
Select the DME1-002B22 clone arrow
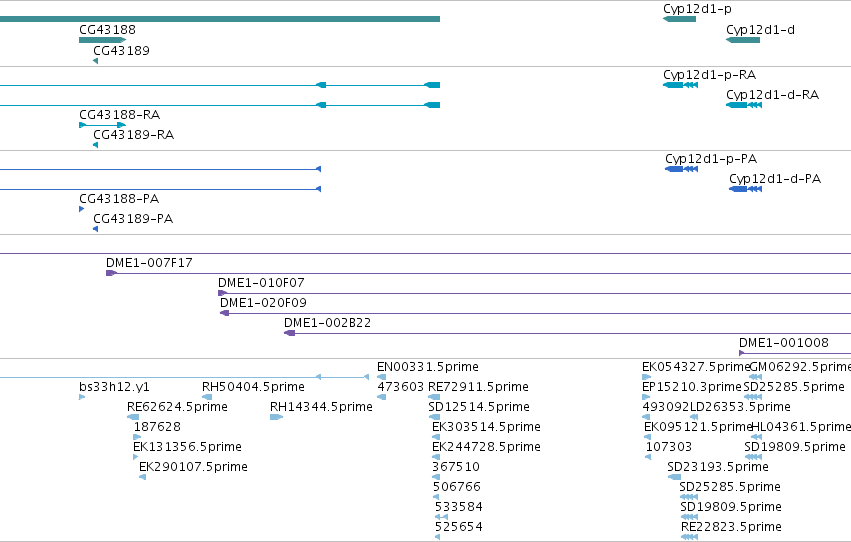coord(290,333)
